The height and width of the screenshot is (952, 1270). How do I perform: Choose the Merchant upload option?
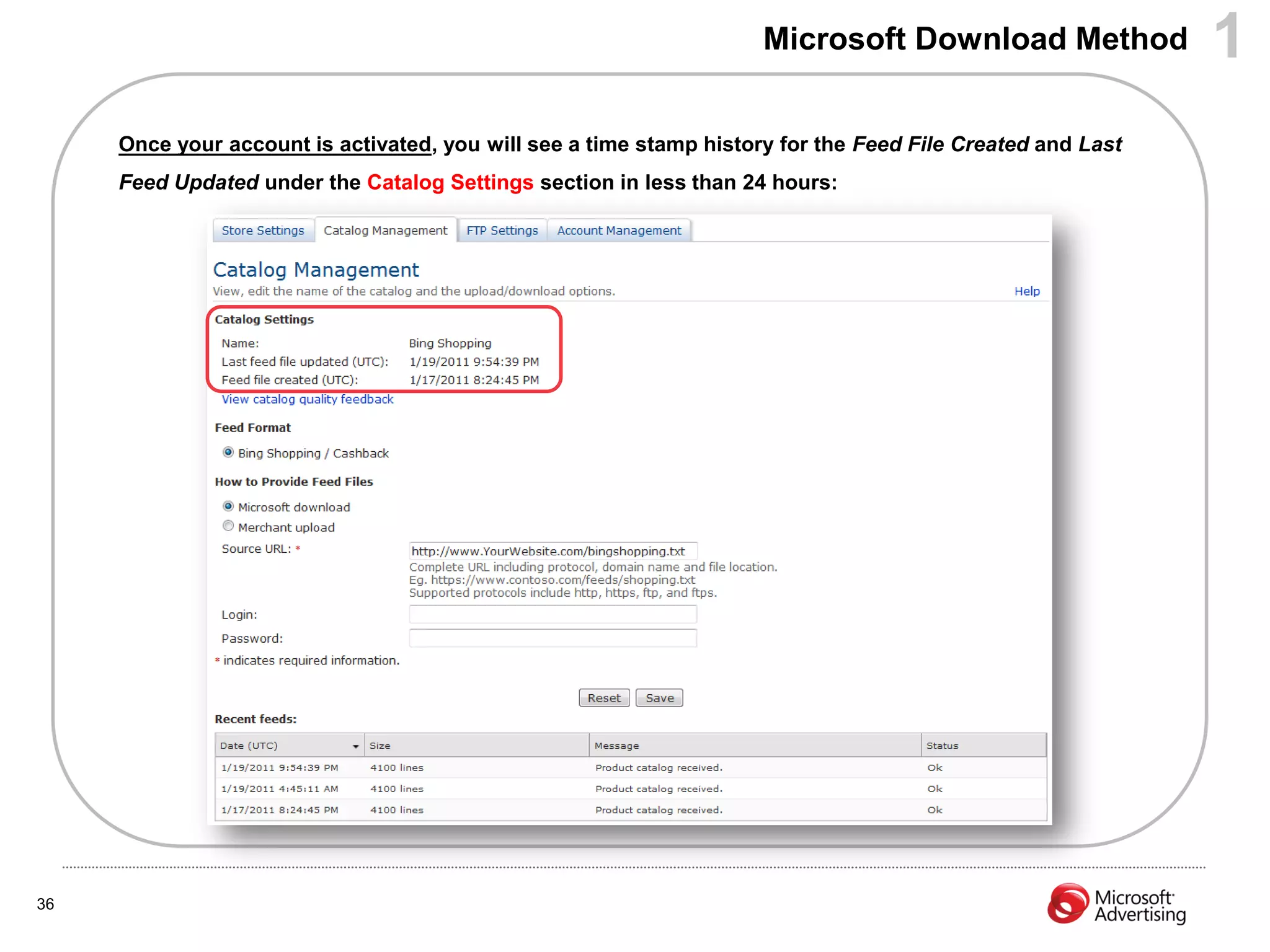click(x=228, y=526)
